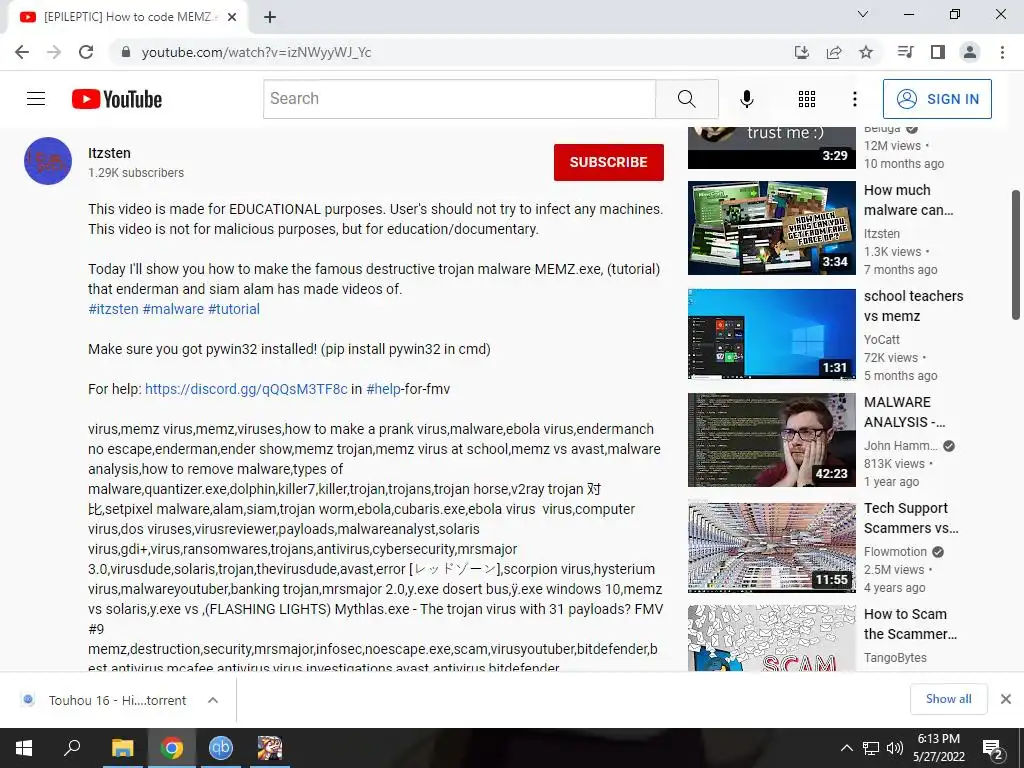
Task: Click the page vertical scrollbar thumb
Action: (x=1016, y=255)
